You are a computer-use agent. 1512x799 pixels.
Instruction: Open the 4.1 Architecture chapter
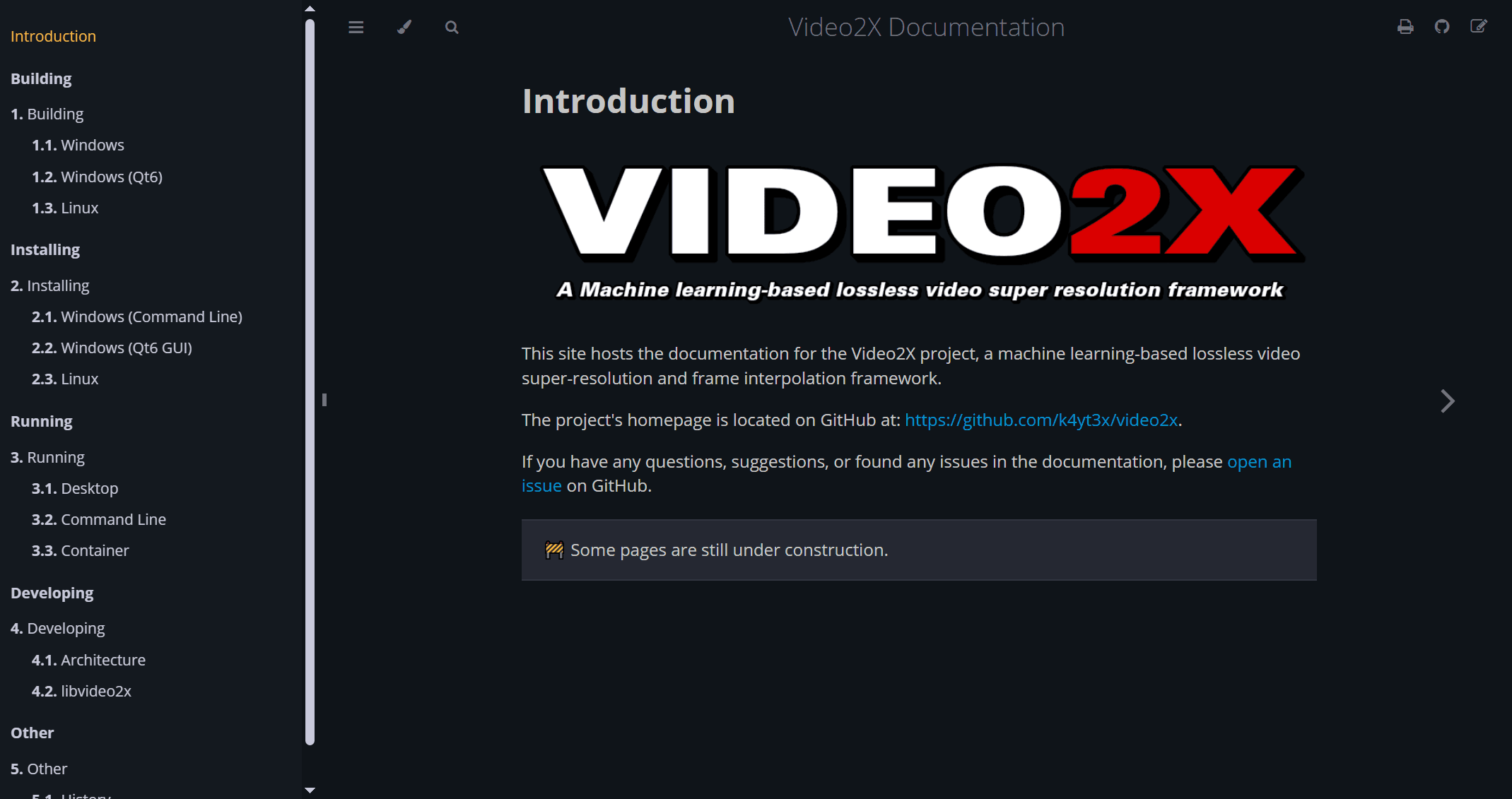point(88,660)
